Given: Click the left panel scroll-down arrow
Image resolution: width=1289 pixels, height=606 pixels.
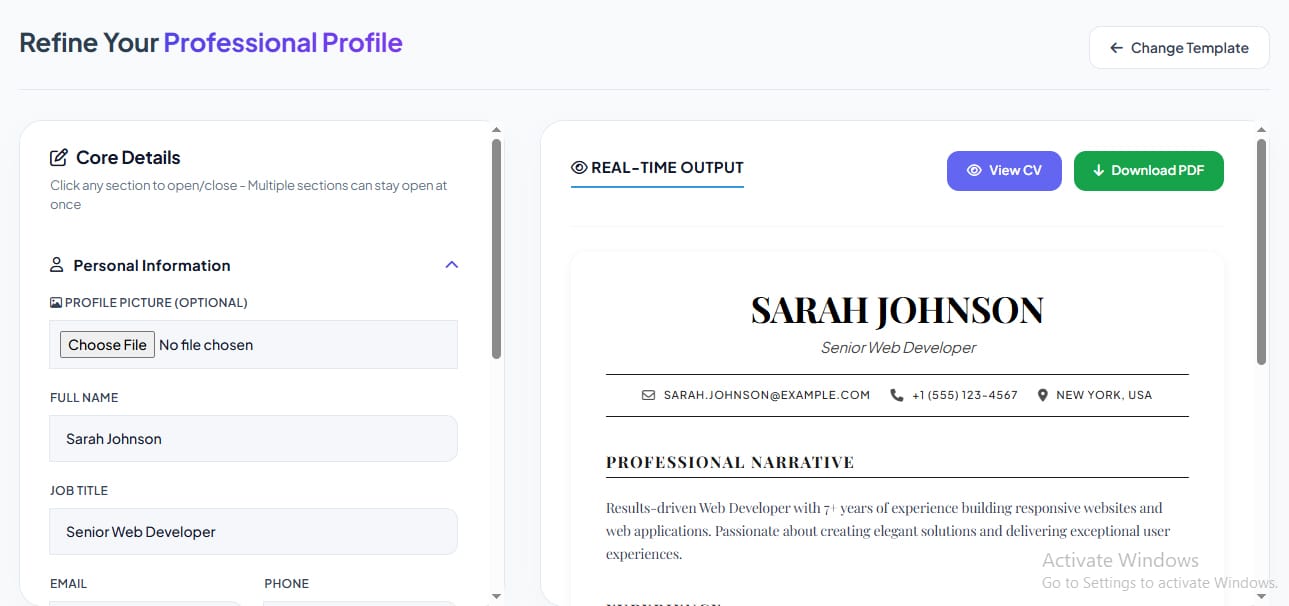Looking at the screenshot, I should [497, 597].
